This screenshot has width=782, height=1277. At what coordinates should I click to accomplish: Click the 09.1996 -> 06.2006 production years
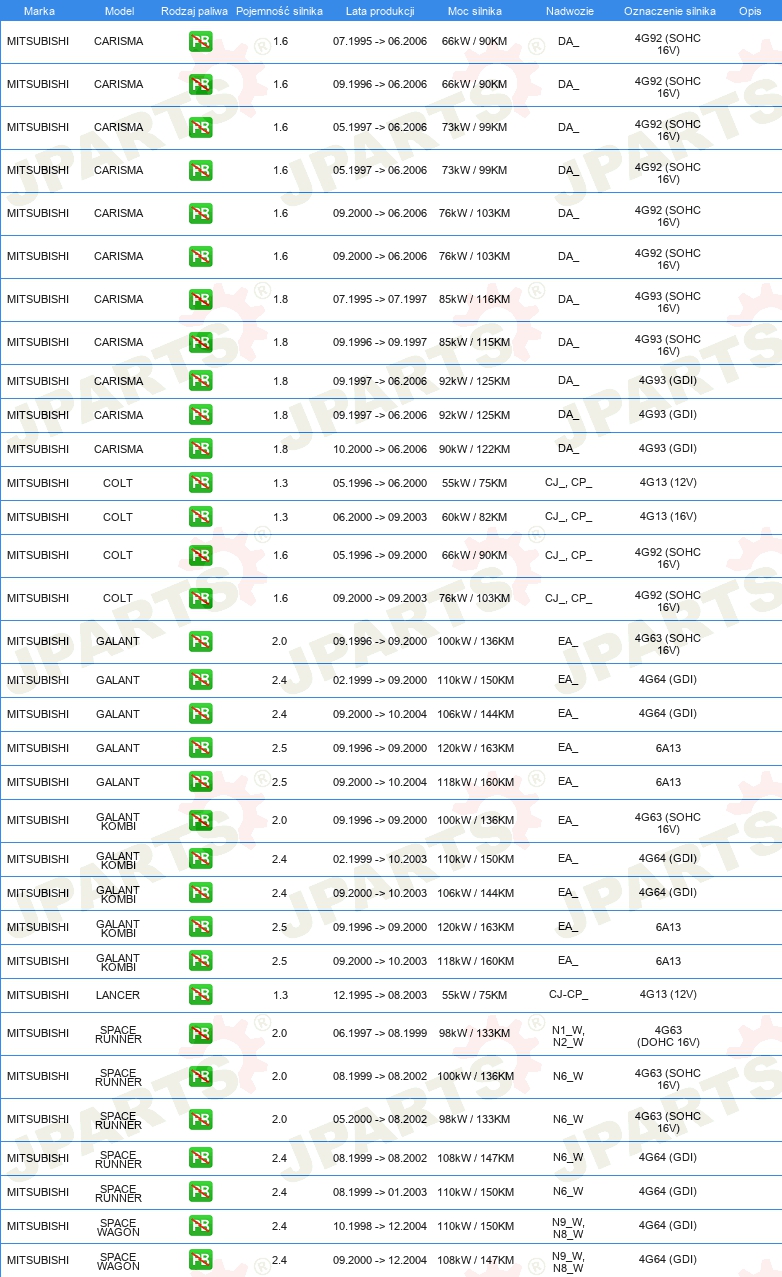(x=380, y=84)
